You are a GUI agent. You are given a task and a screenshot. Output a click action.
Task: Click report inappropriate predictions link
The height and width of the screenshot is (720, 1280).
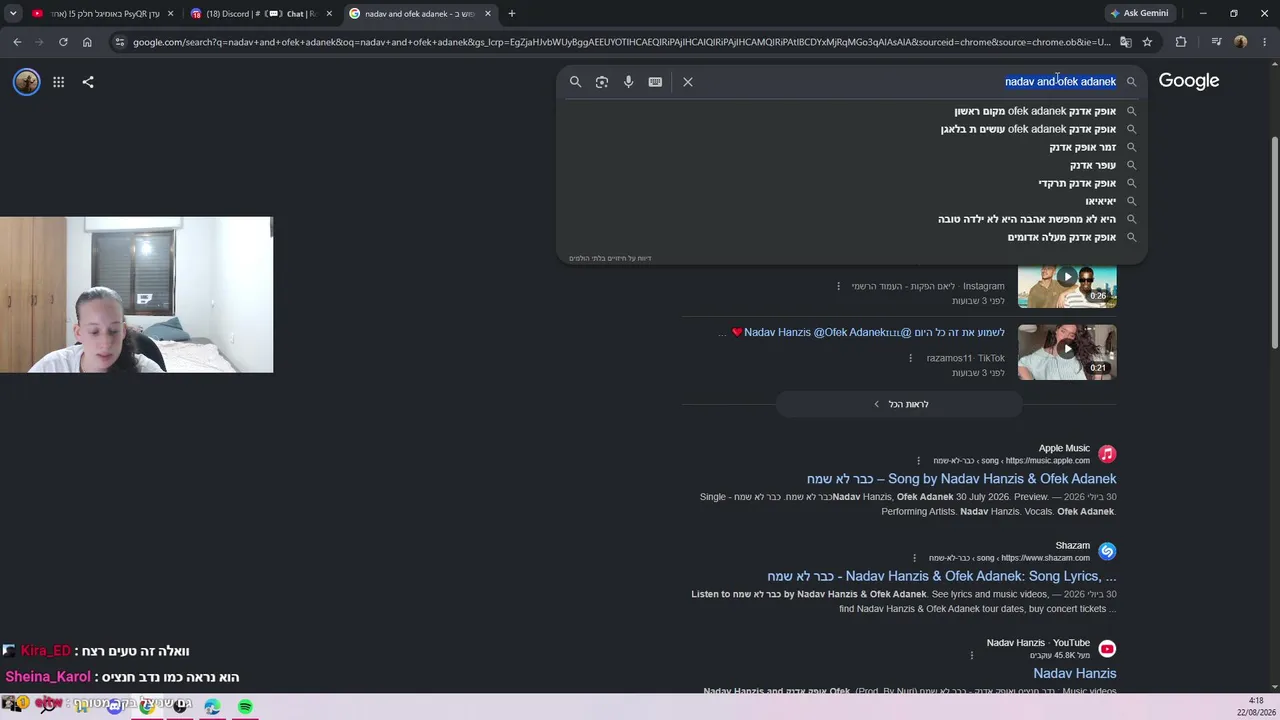click(x=610, y=258)
